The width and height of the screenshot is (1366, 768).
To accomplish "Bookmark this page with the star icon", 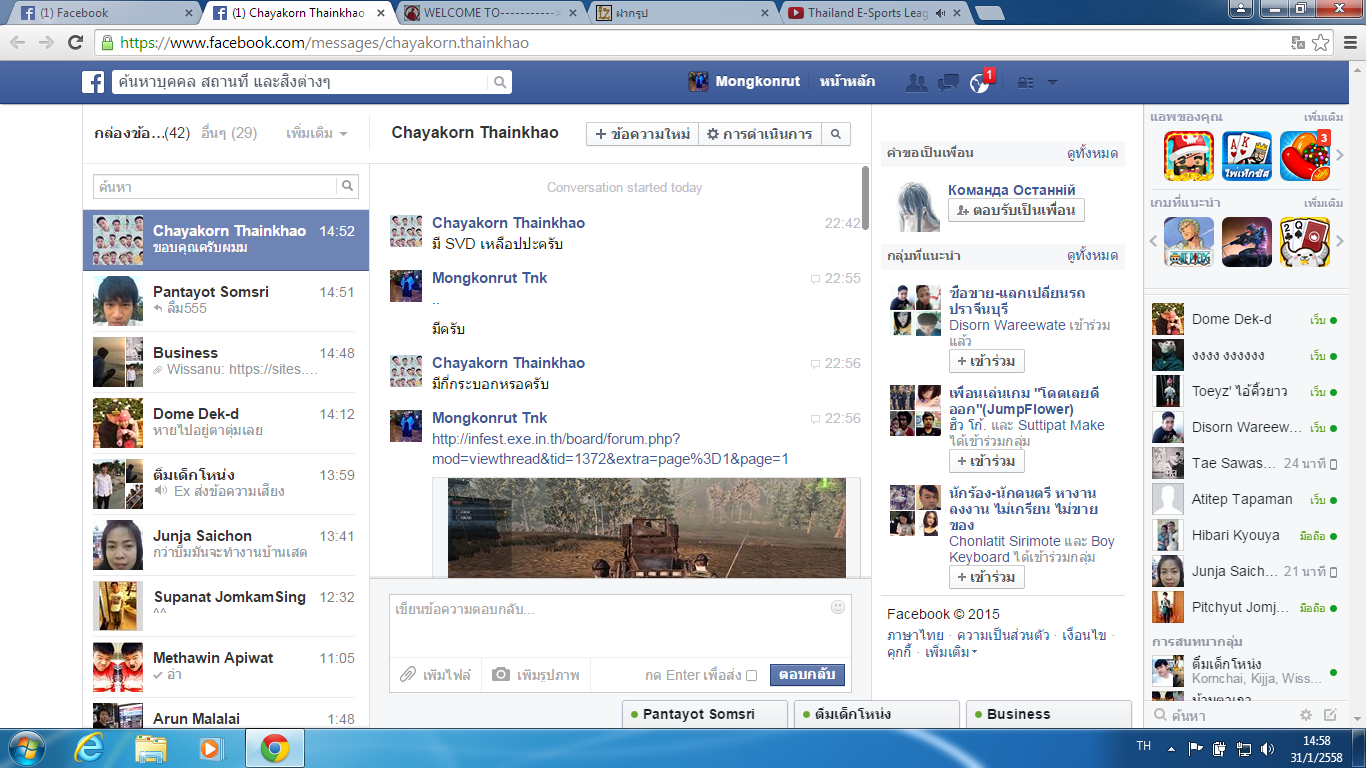I will point(1321,43).
